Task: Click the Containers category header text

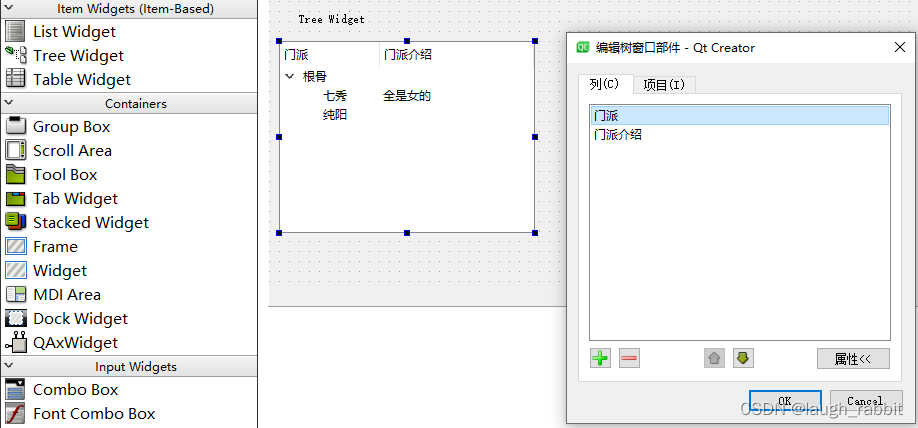Action: point(136,103)
